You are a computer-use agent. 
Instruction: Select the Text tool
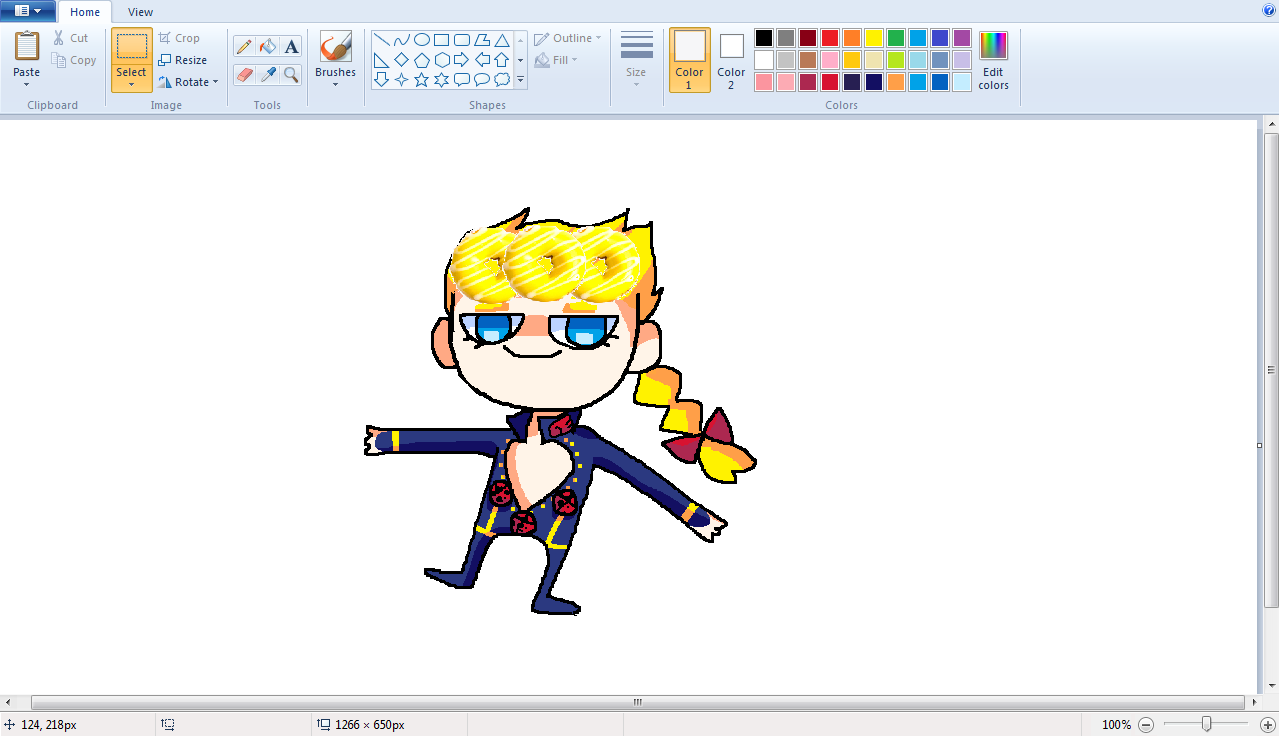[291, 47]
